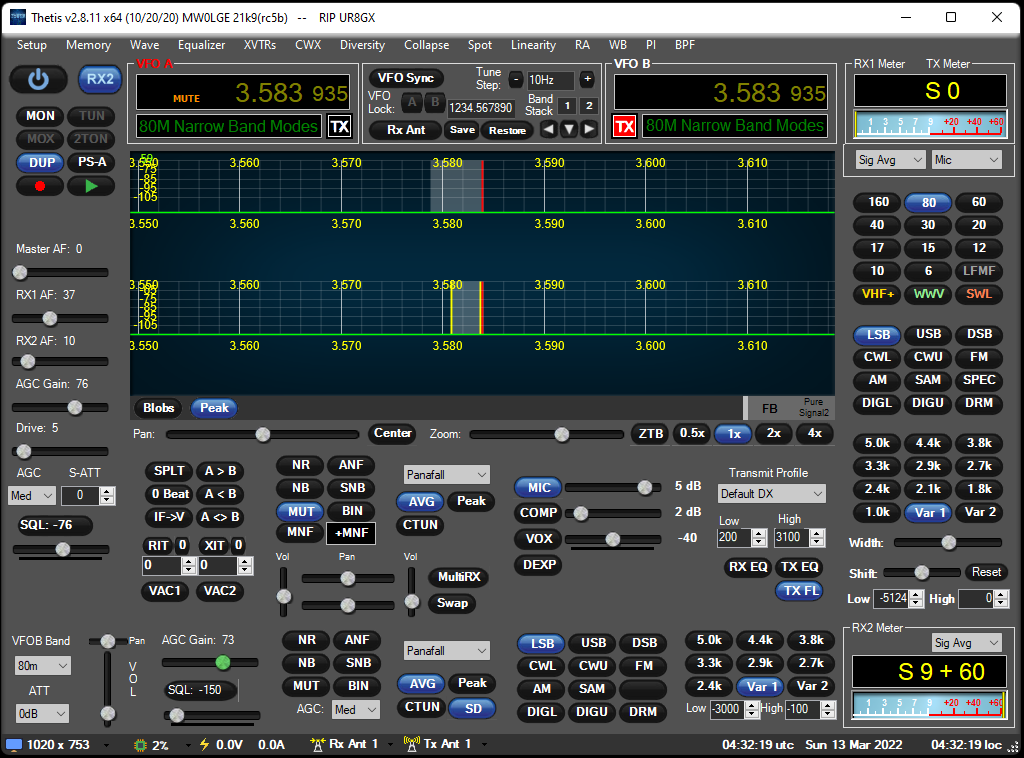Copy VFO with the A > B button

[220, 471]
